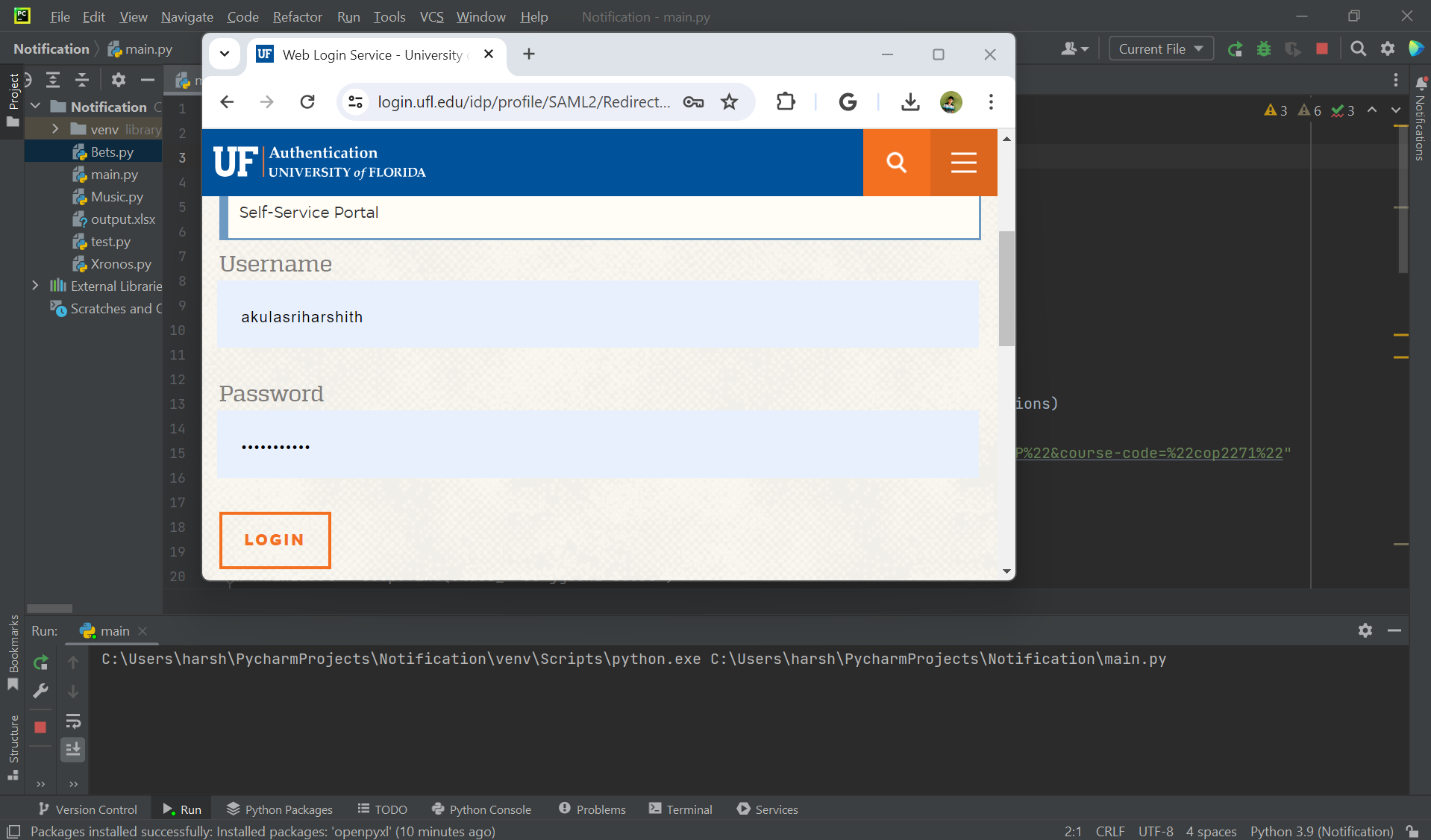The image size is (1431, 840).
Task: Open the browser three-dot menu
Action: click(991, 102)
